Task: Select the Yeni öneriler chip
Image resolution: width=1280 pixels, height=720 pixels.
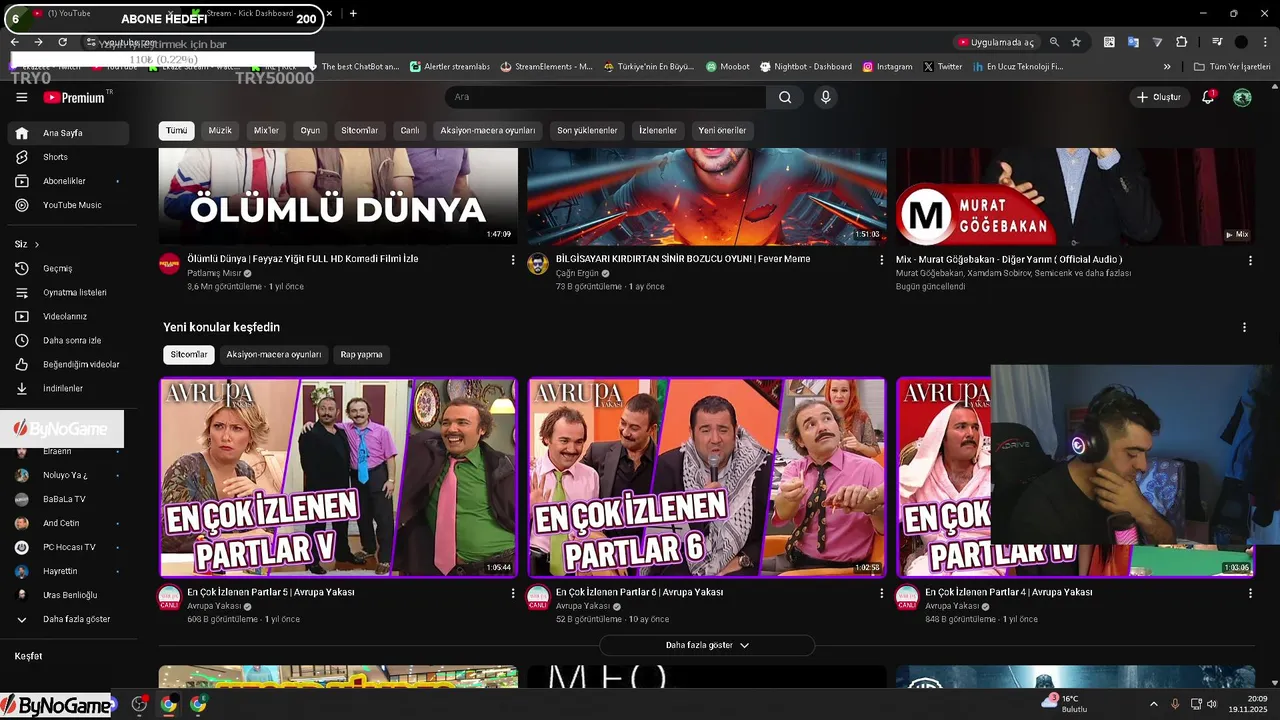Action: pos(722,131)
